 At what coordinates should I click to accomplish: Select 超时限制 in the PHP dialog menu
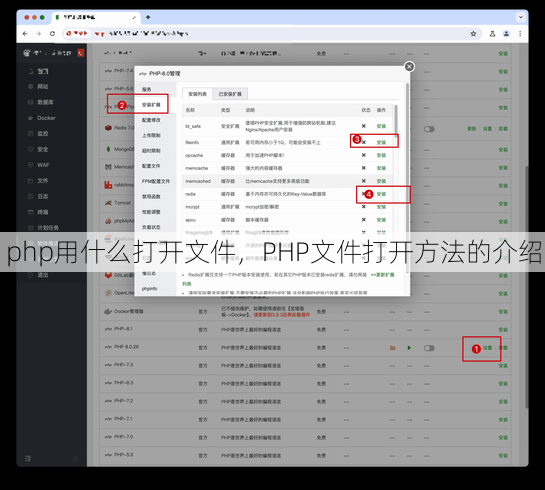(151, 150)
